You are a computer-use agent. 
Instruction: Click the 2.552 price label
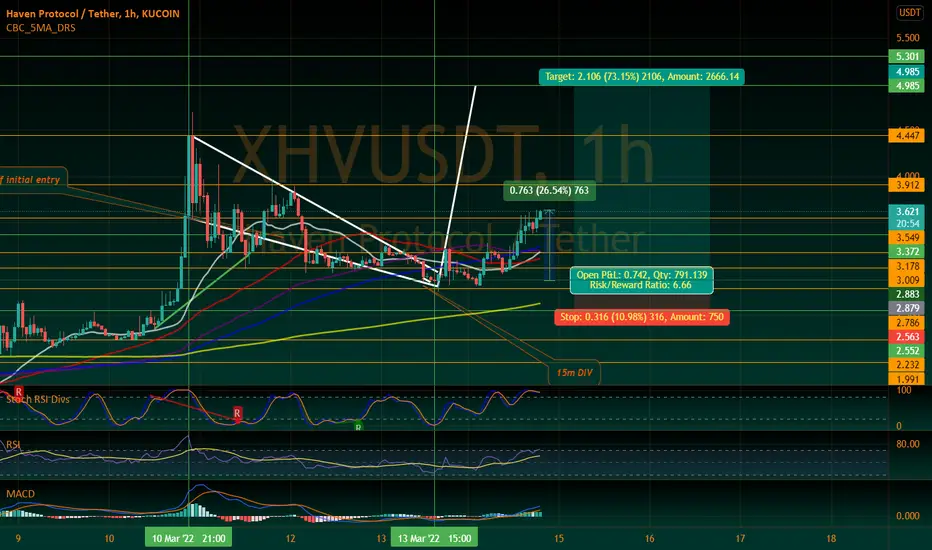pyautogui.click(x=907, y=351)
